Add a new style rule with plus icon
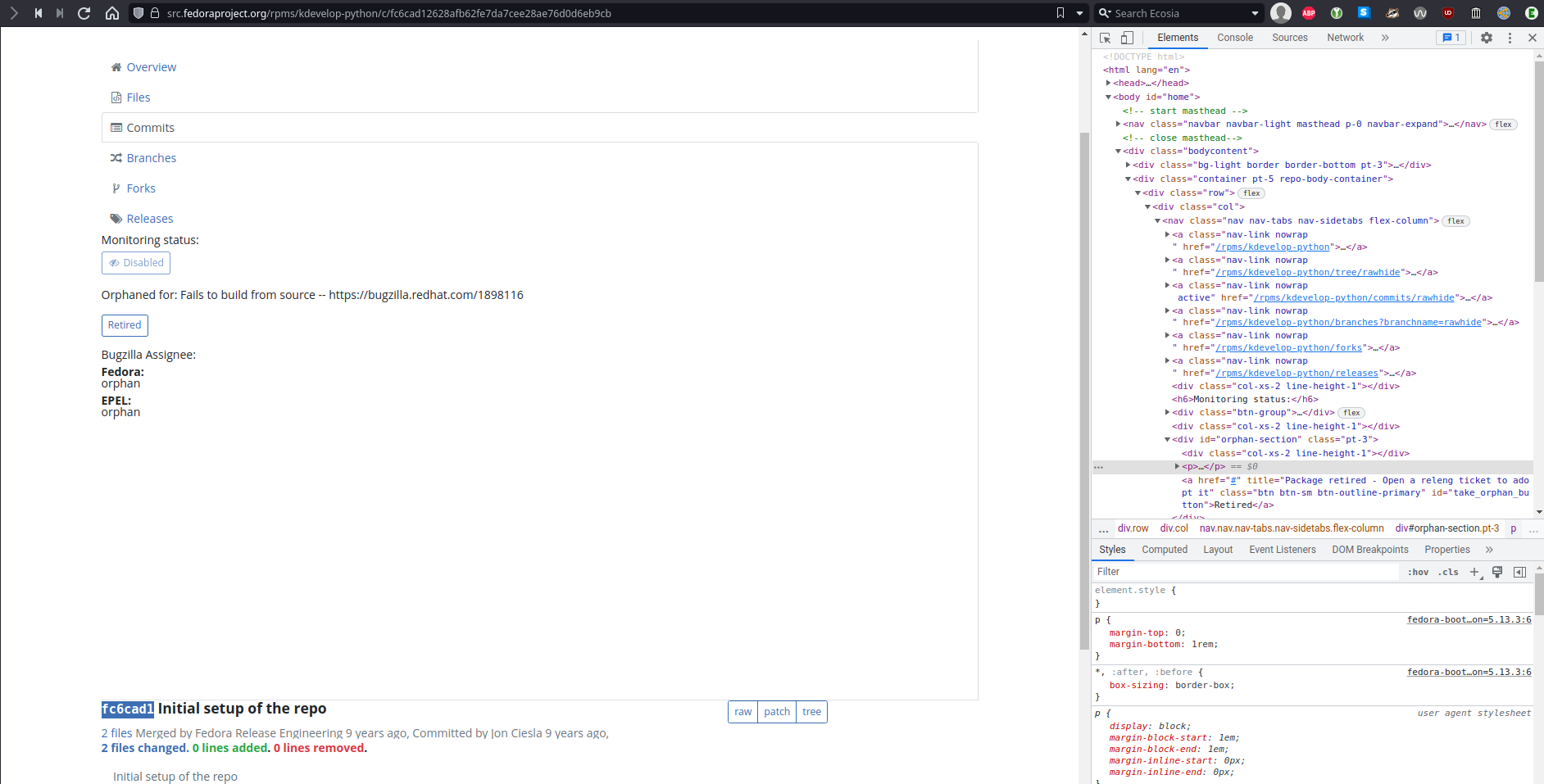Screen dimensions: 1544x784 point(1474,572)
